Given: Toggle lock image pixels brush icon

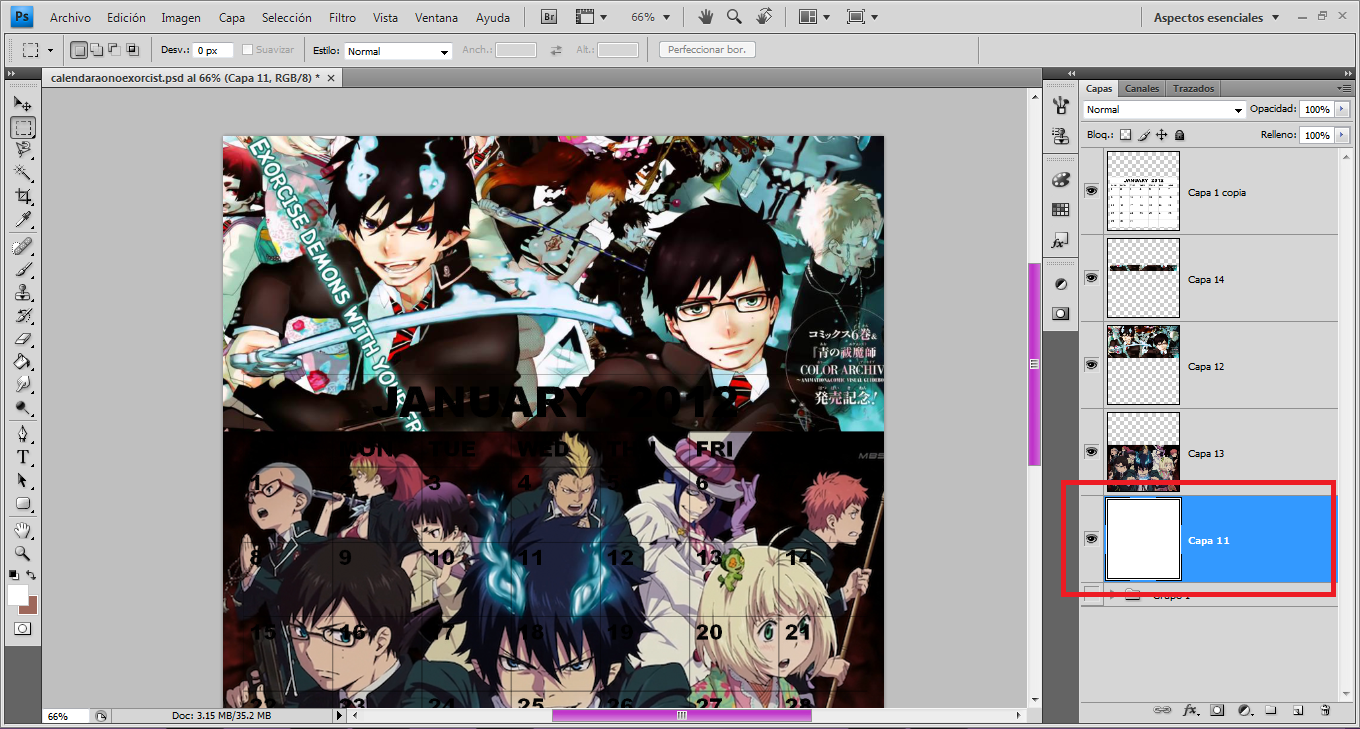Looking at the screenshot, I should click(1144, 135).
